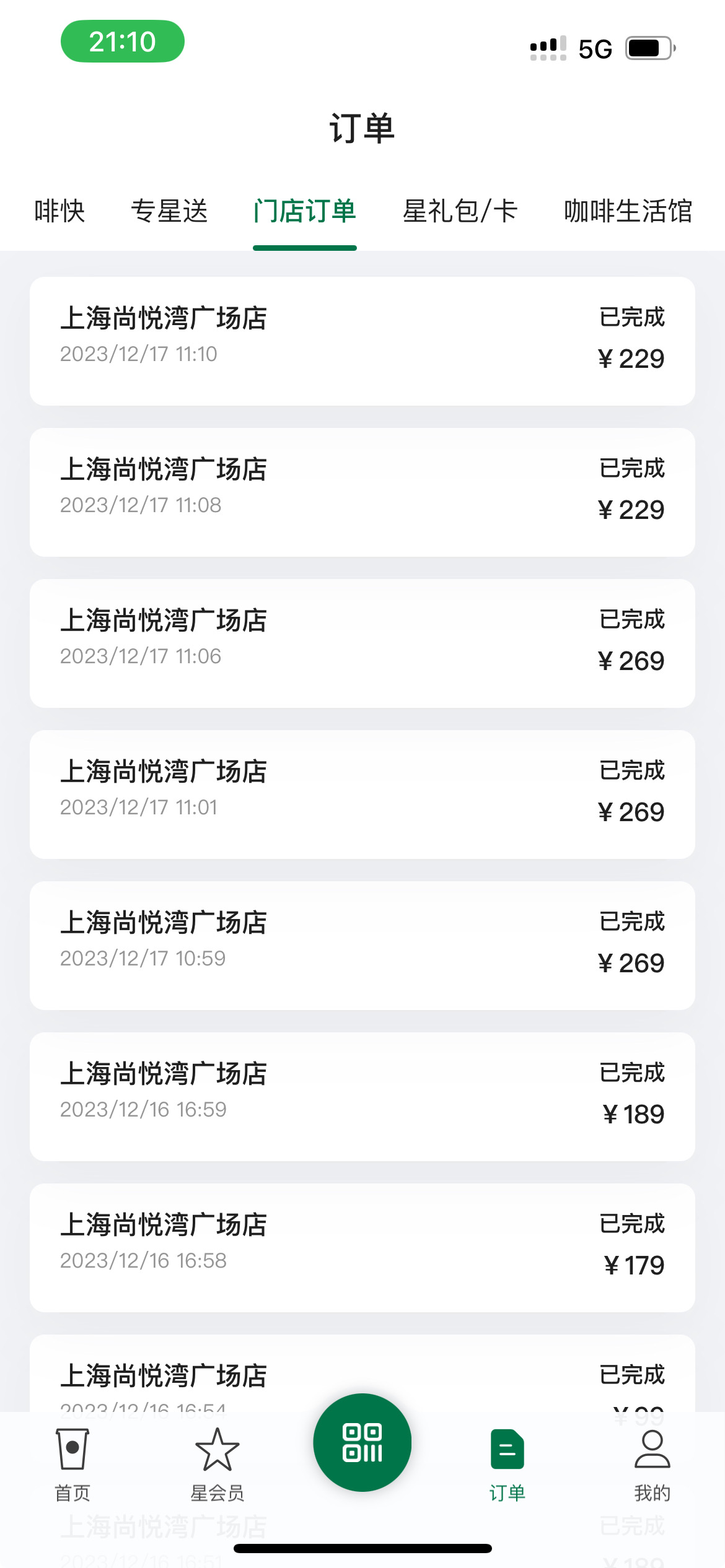Open the 星会员 star icon
Image resolution: width=725 pixels, height=1568 pixels.
pos(217,1449)
